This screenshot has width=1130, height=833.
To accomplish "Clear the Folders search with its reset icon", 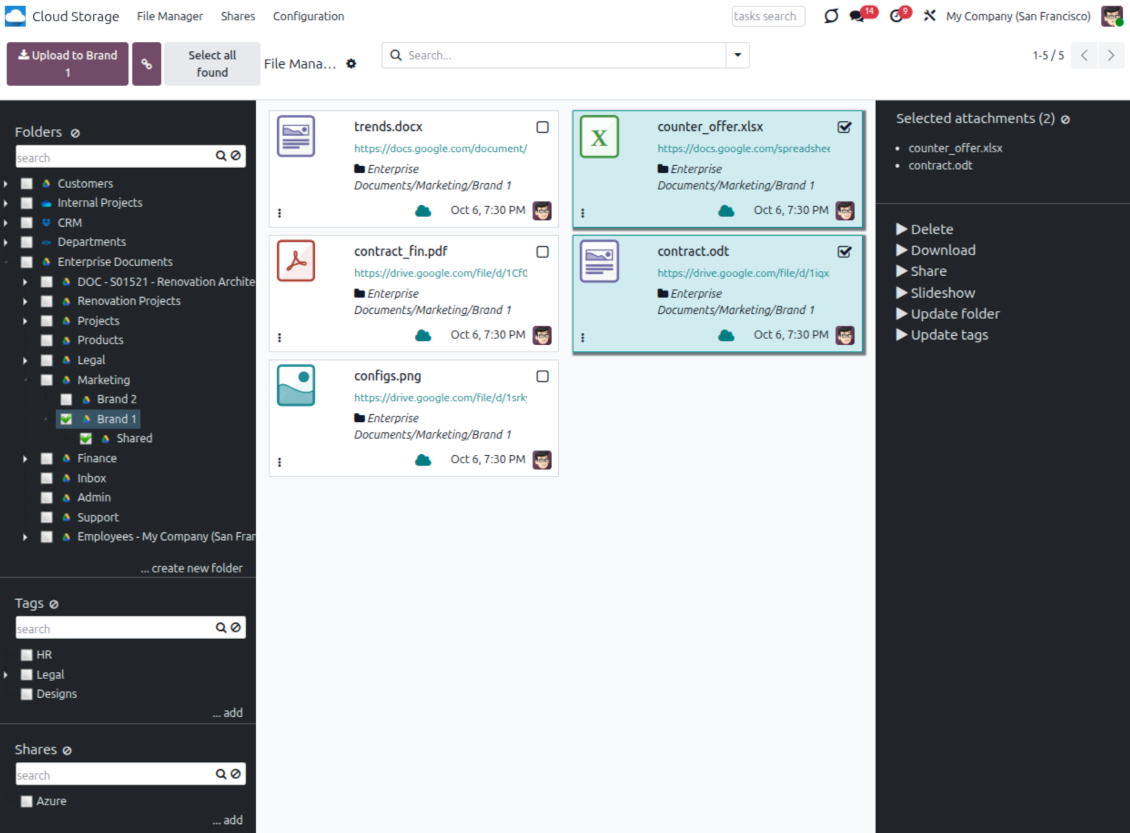I will coord(235,157).
